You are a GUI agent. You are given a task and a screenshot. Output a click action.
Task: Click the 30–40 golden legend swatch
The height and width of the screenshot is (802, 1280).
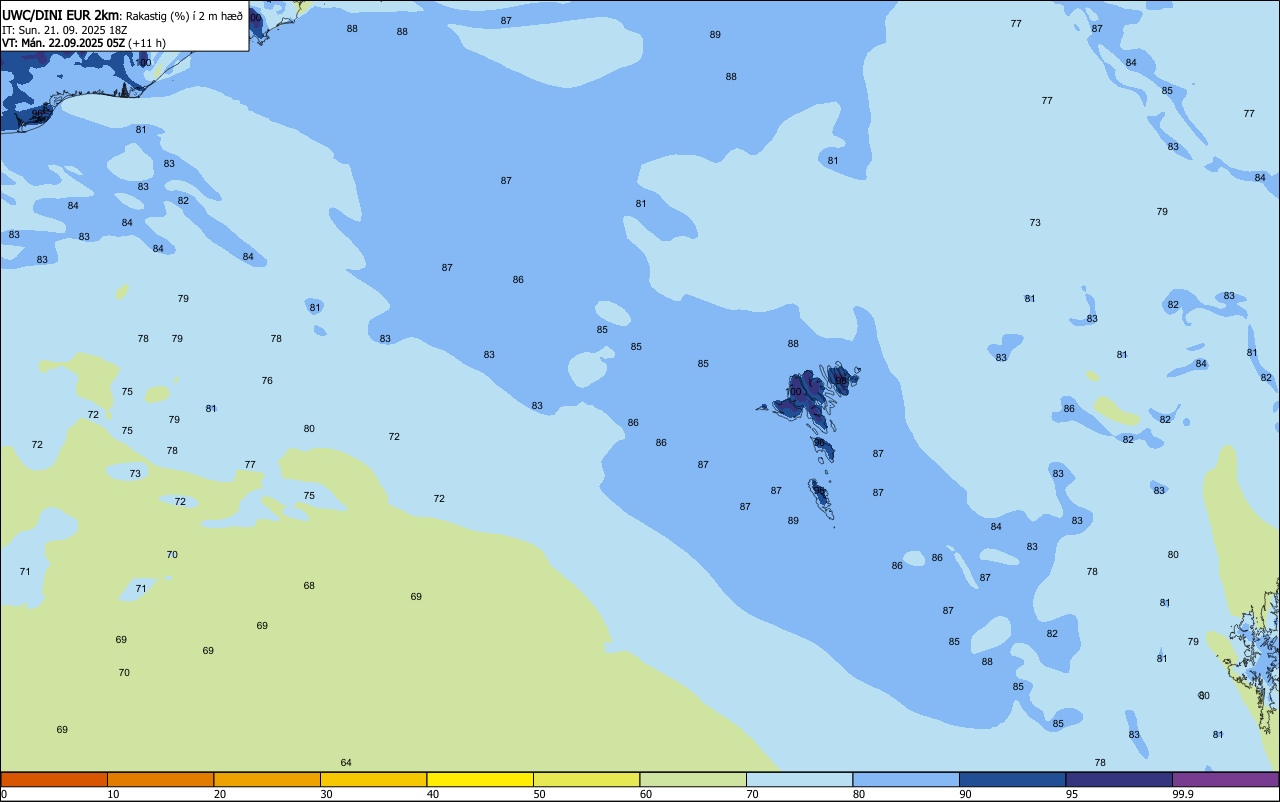(373, 779)
